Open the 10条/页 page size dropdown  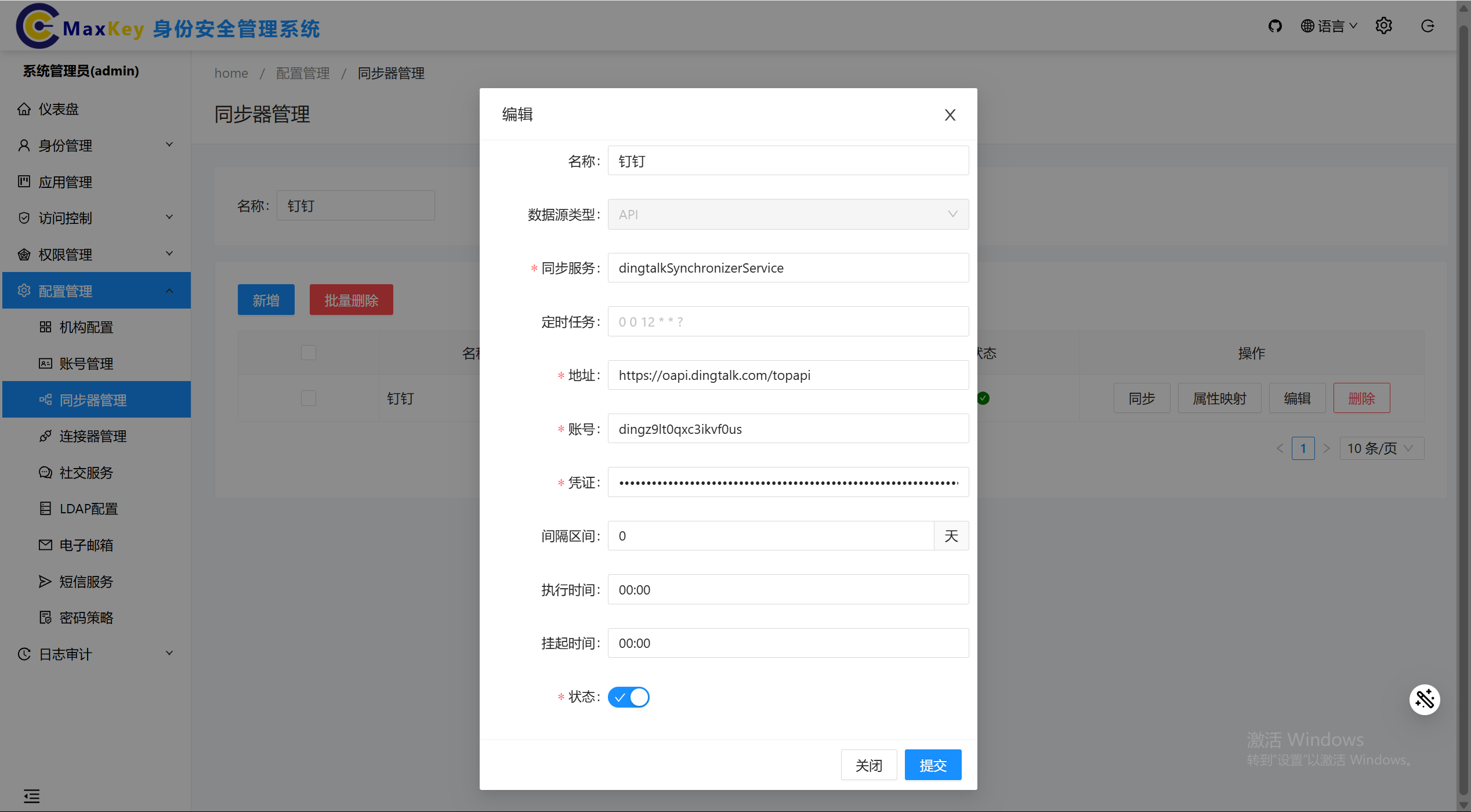(x=1381, y=448)
